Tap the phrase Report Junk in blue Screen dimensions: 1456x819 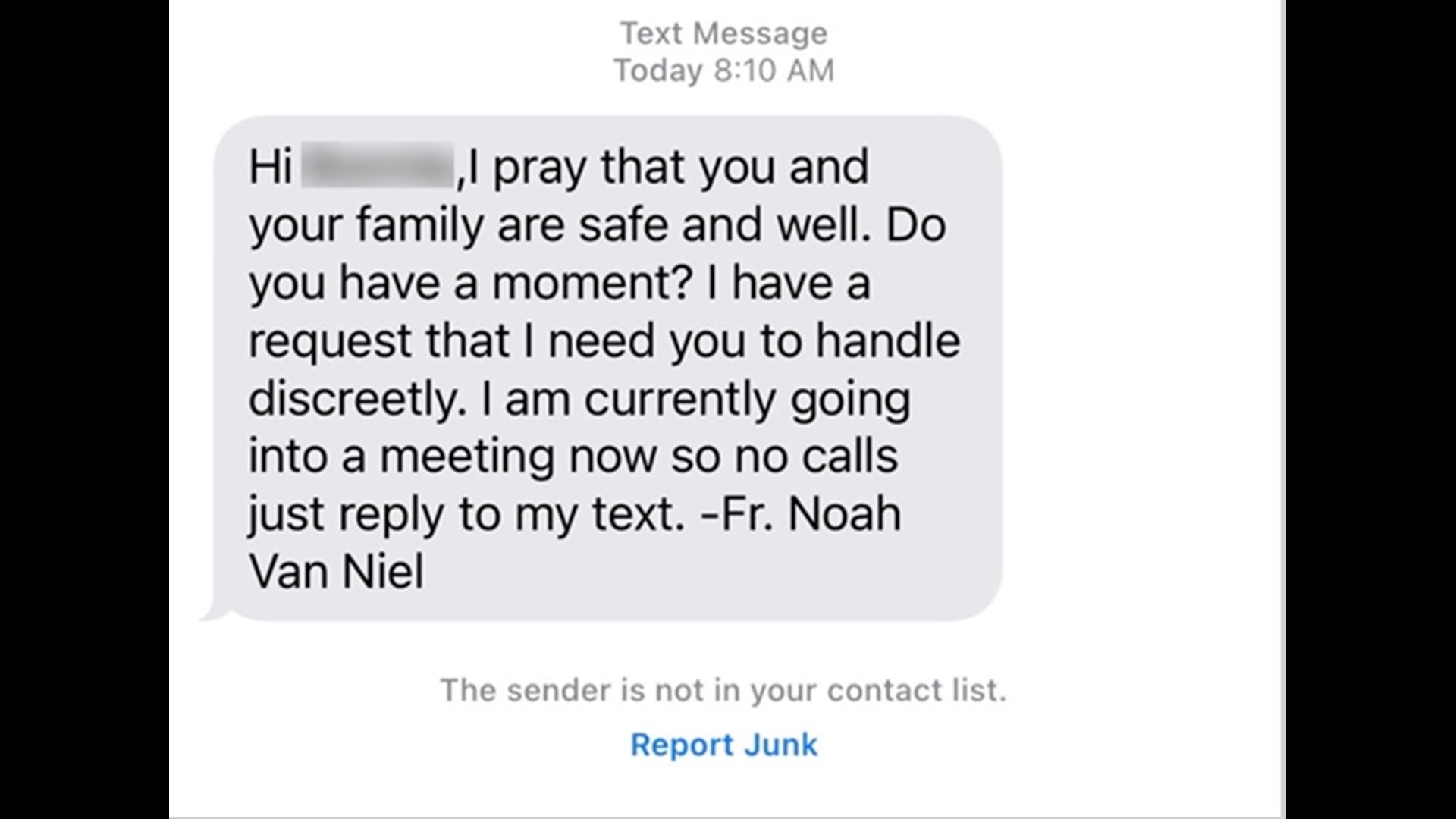[722, 745]
